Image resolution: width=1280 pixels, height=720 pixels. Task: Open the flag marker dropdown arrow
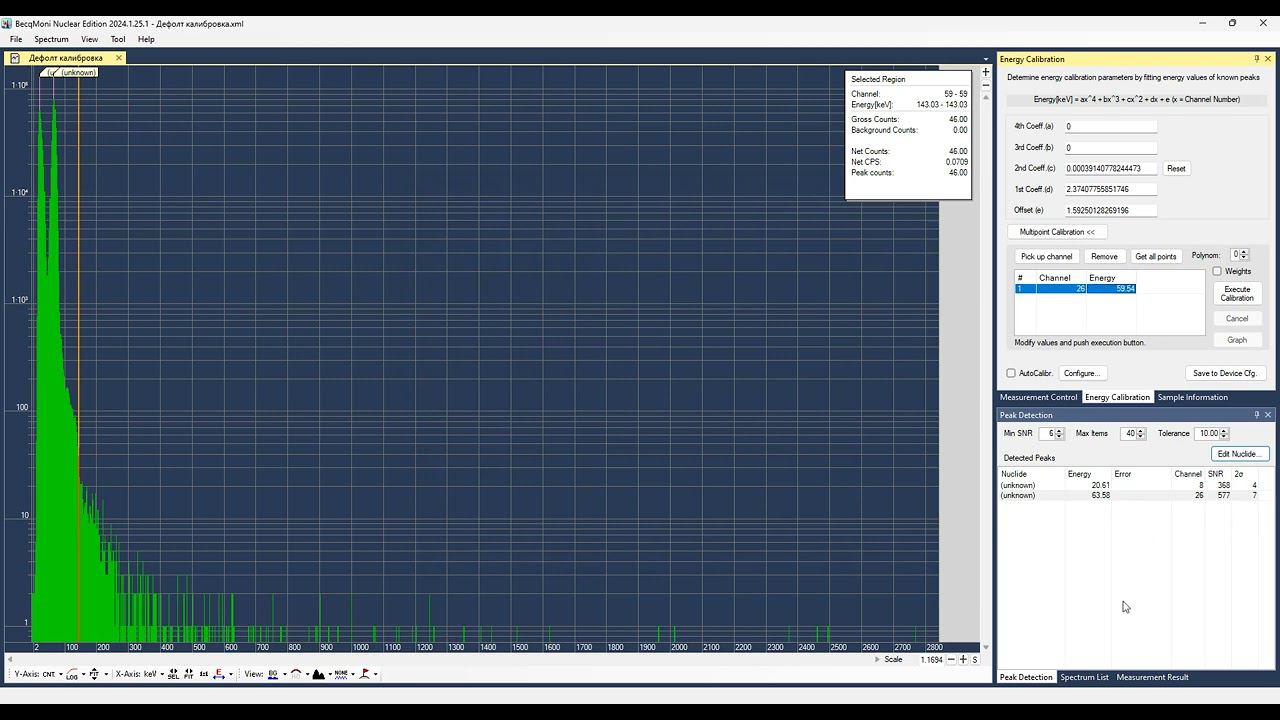pos(376,674)
